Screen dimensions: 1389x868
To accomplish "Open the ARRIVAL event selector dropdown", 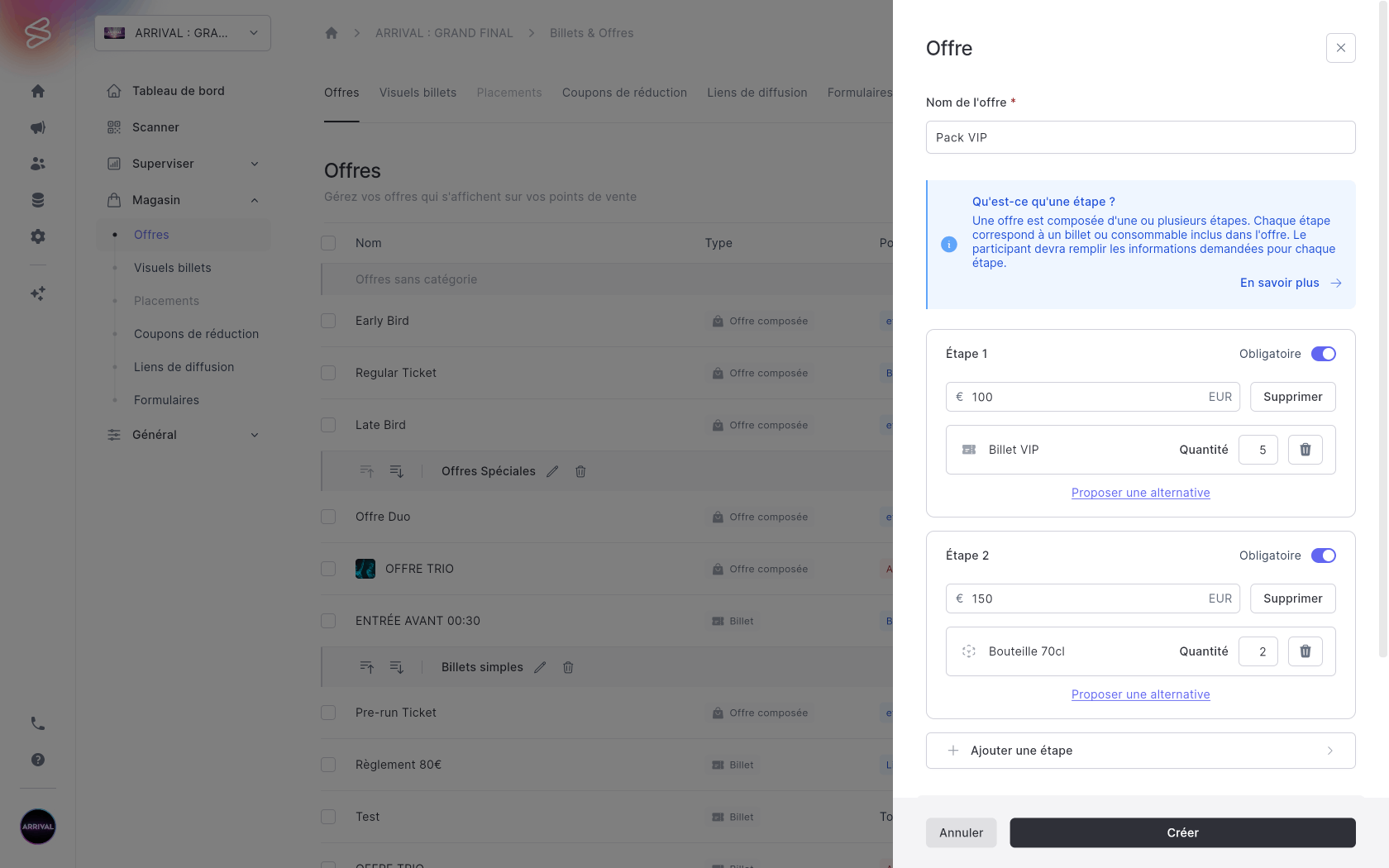I will coord(183,33).
